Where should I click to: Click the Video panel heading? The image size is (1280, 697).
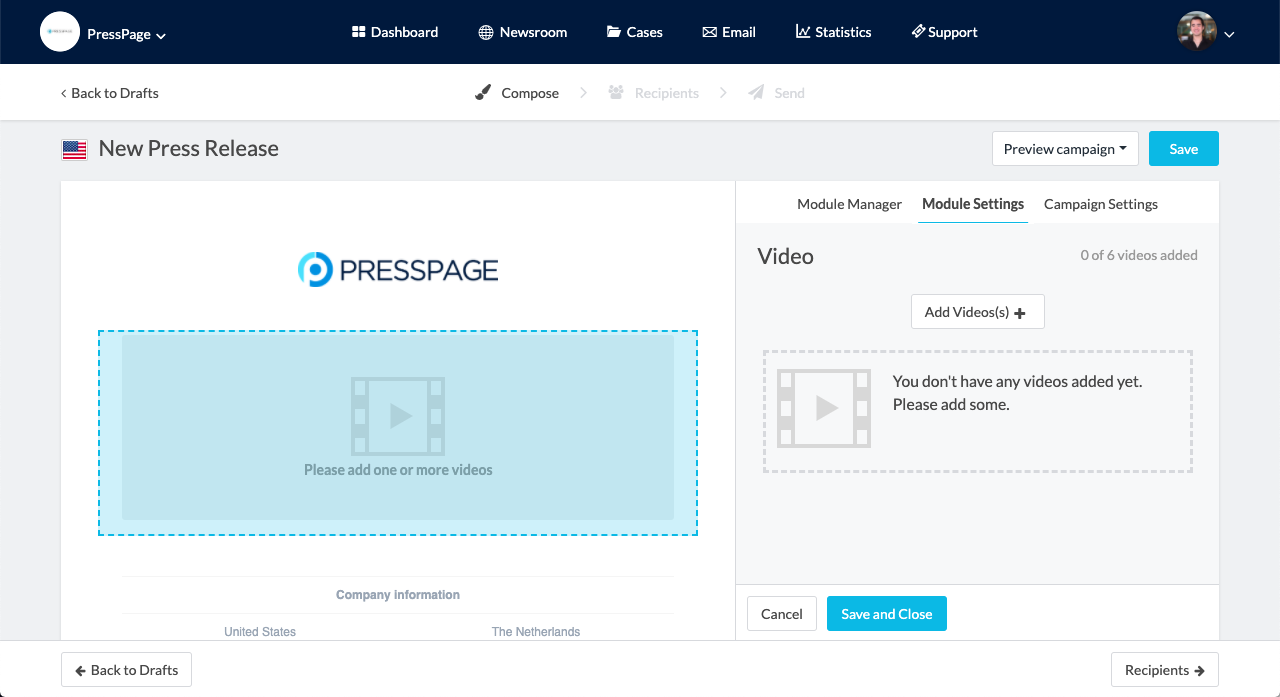786,256
